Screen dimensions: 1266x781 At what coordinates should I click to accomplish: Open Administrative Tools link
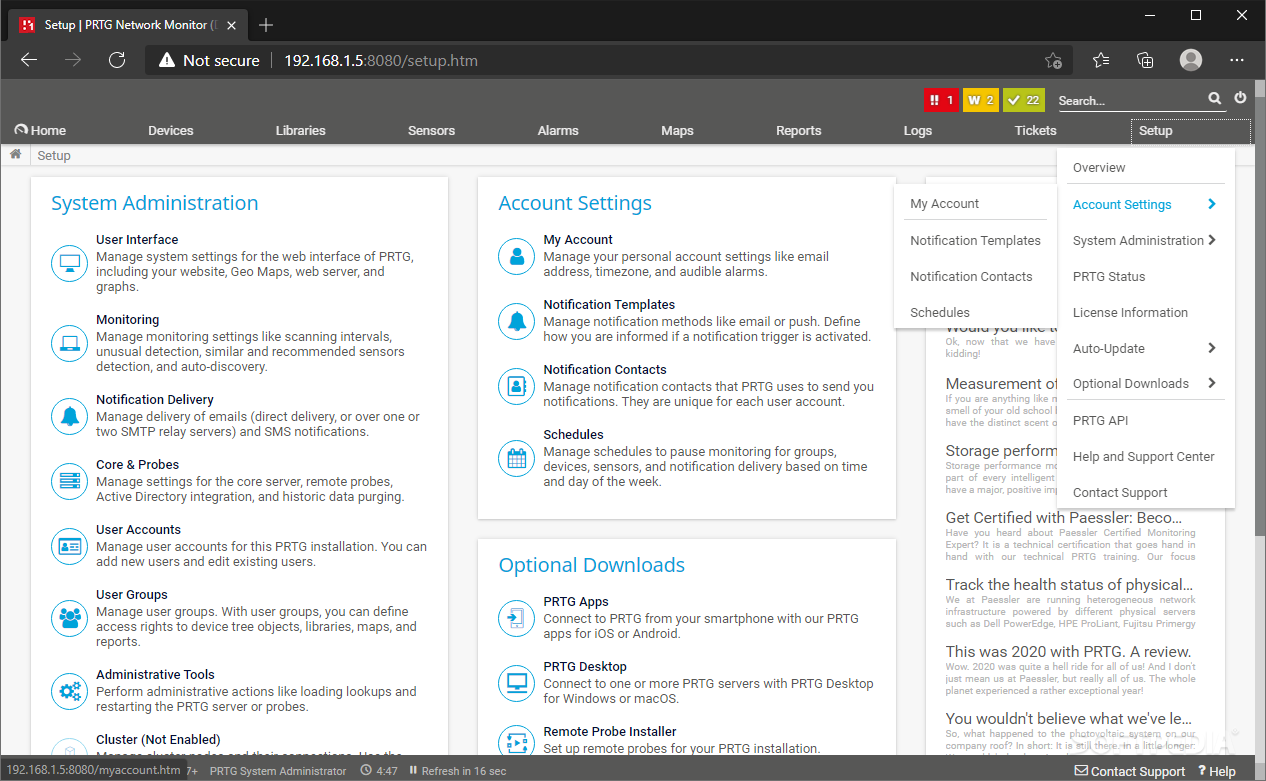pyautogui.click(x=155, y=674)
